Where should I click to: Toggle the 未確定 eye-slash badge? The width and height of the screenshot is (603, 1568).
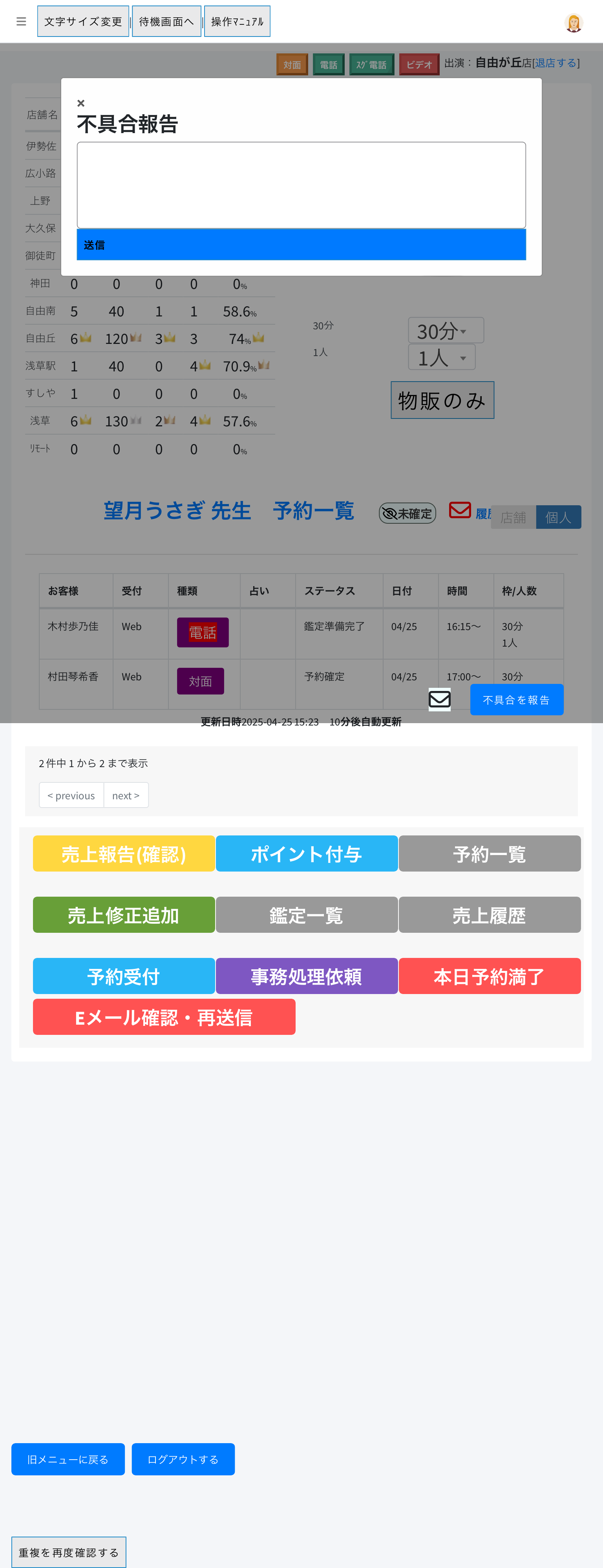click(x=407, y=513)
